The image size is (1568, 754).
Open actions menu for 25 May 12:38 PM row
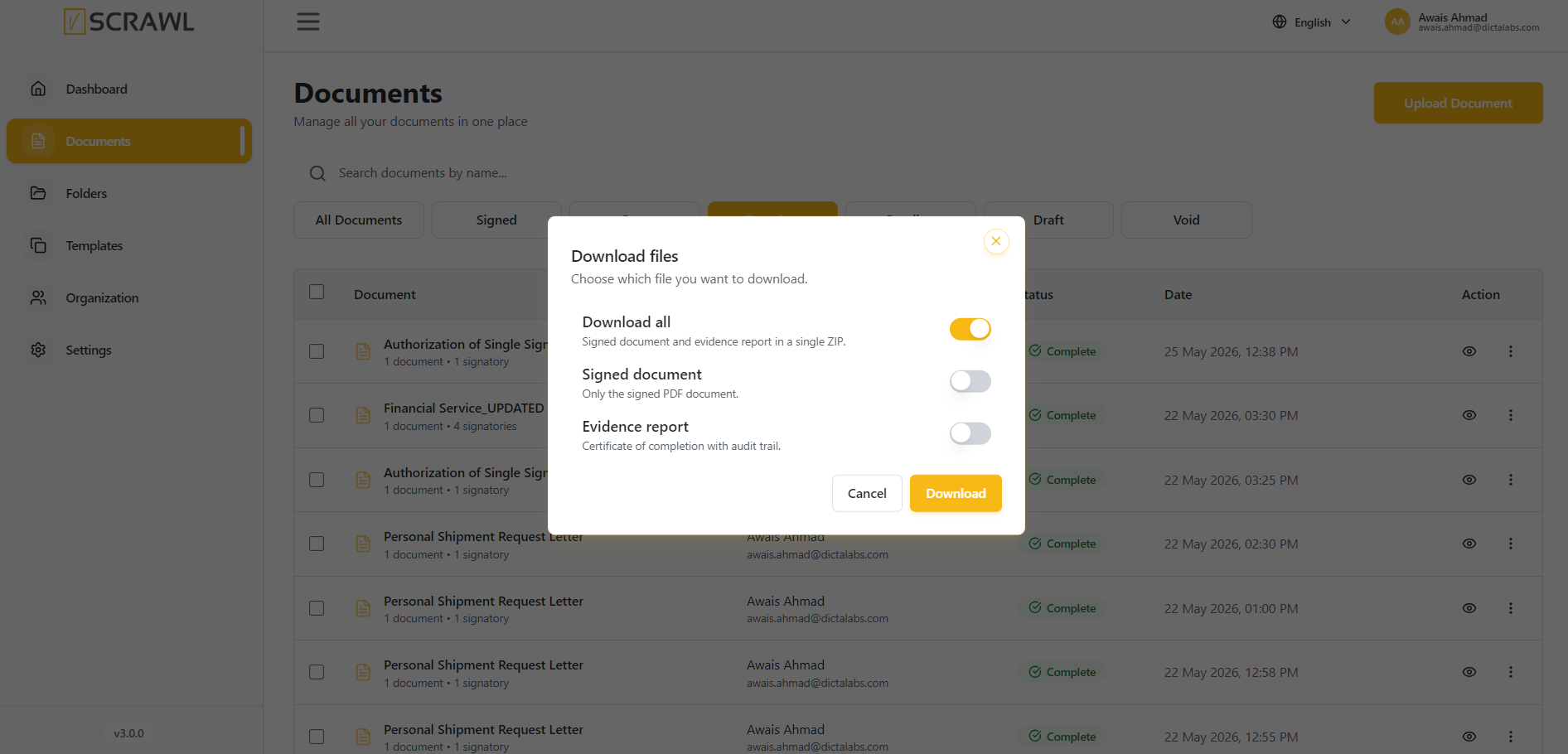point(1511,351)
